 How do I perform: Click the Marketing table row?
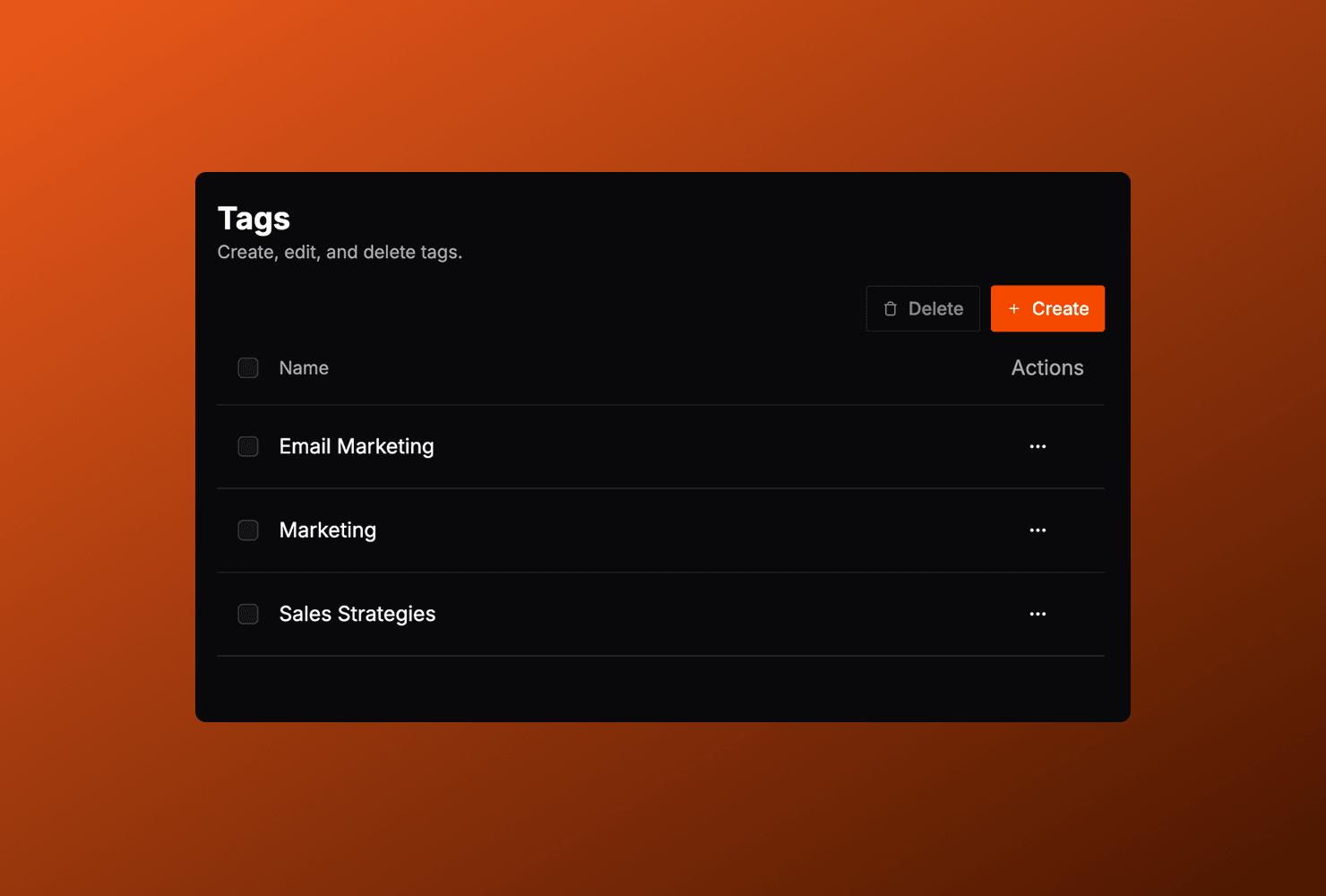tap(663, 530)
